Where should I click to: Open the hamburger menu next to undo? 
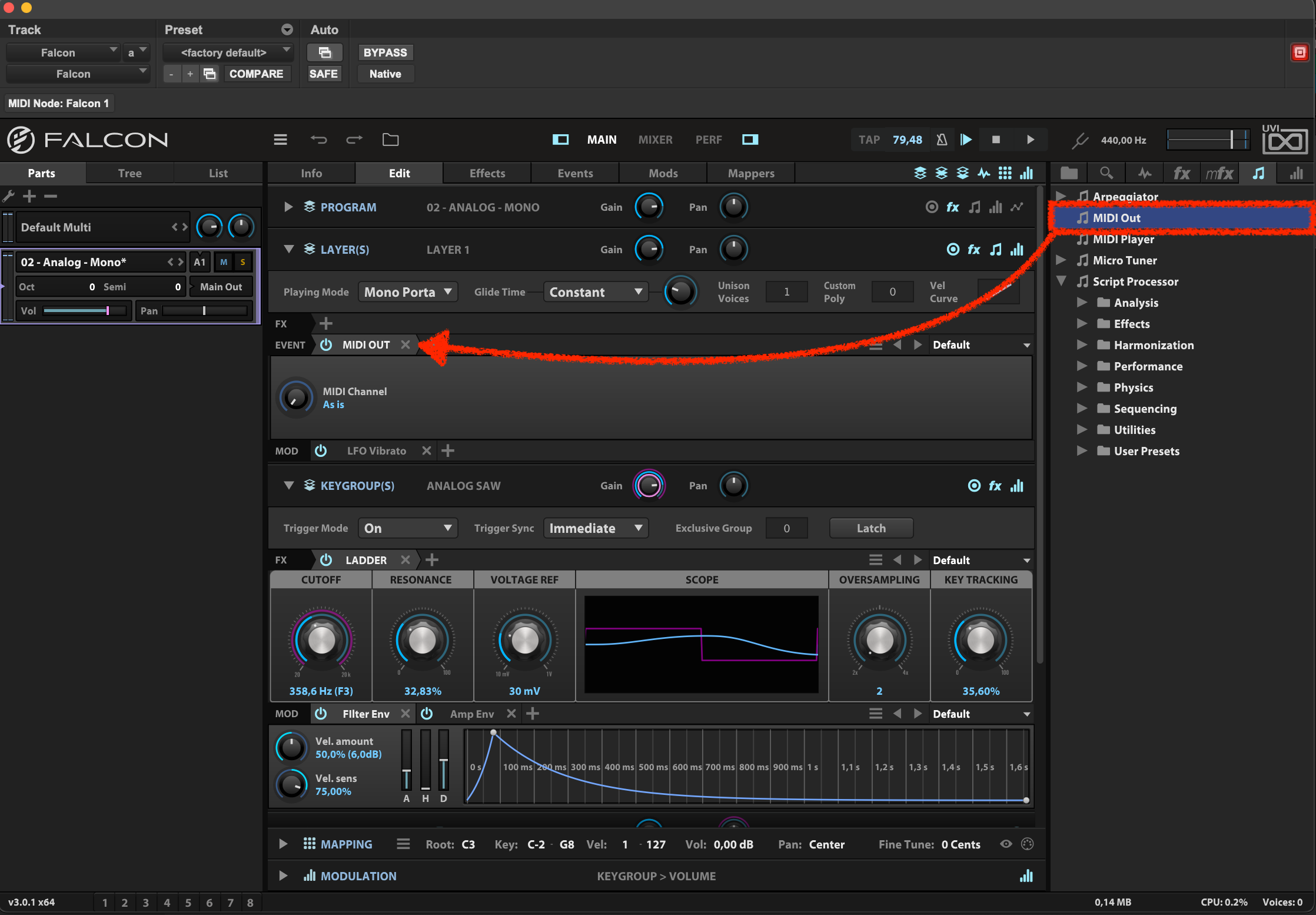(x=280, y=140)
